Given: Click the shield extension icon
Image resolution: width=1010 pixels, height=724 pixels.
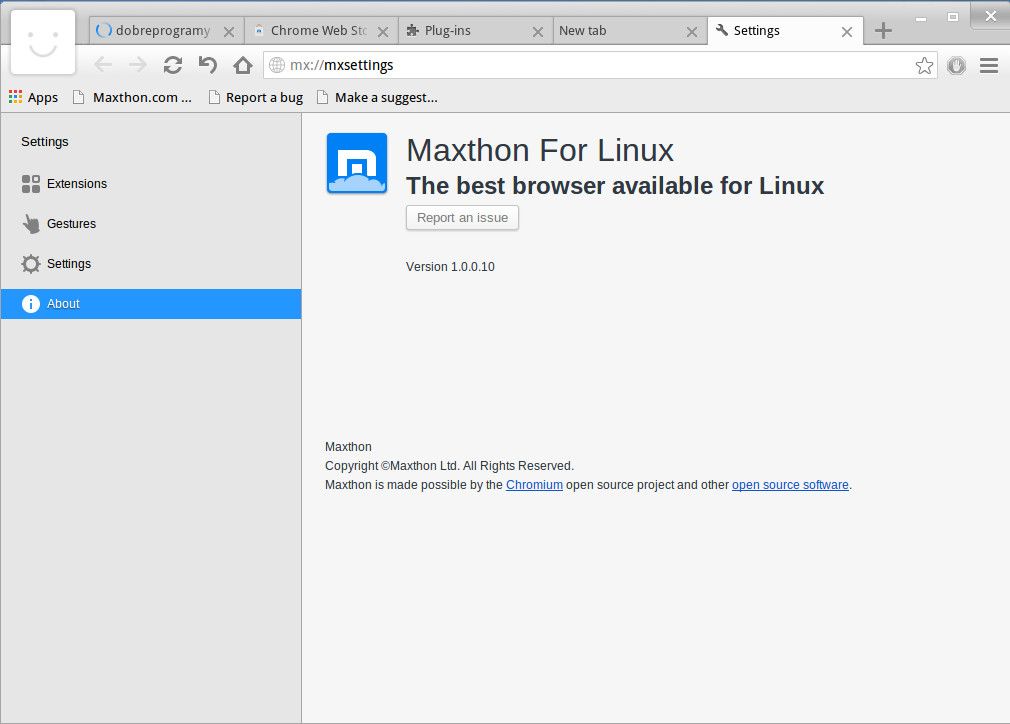Looking at the screenshot, I should 957,65.
